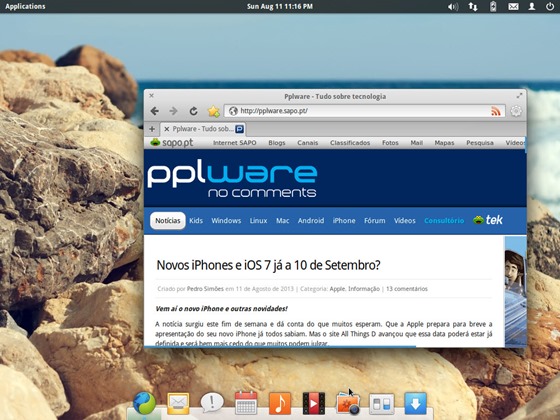This screenshot has width=560, height=420.
Task: Click the pplware no comments logo
Action: pyautogui.click(x=232, y=179)
